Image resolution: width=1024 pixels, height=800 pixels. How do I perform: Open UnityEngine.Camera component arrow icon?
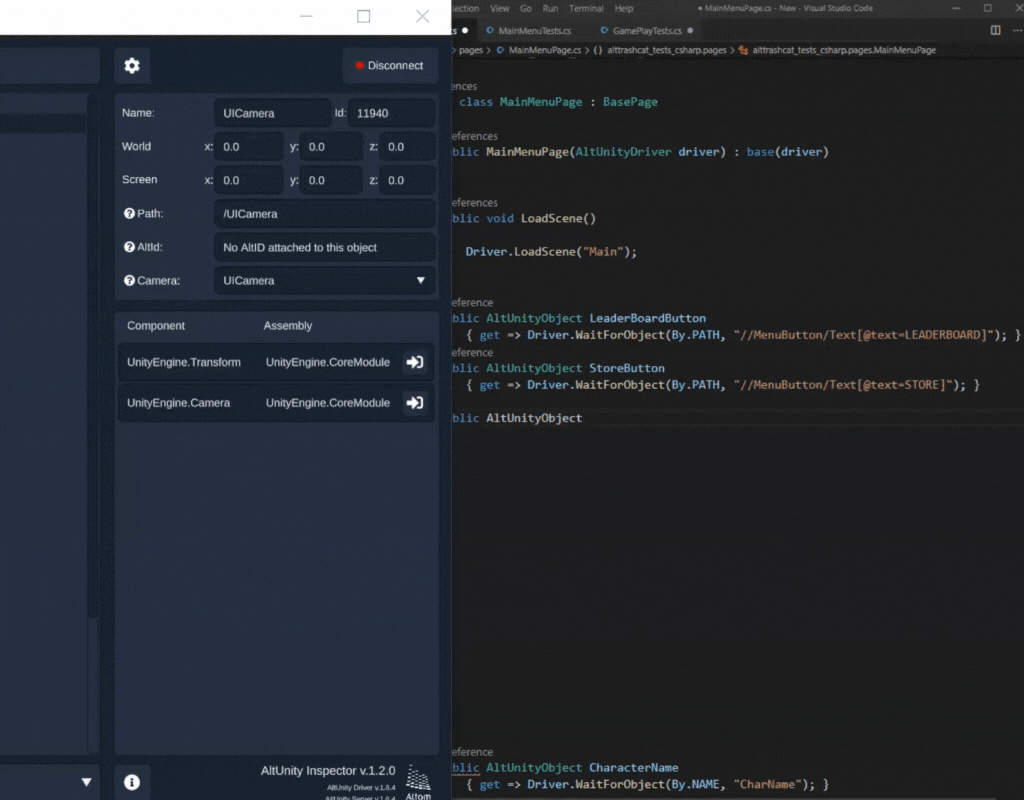point(415,402)
